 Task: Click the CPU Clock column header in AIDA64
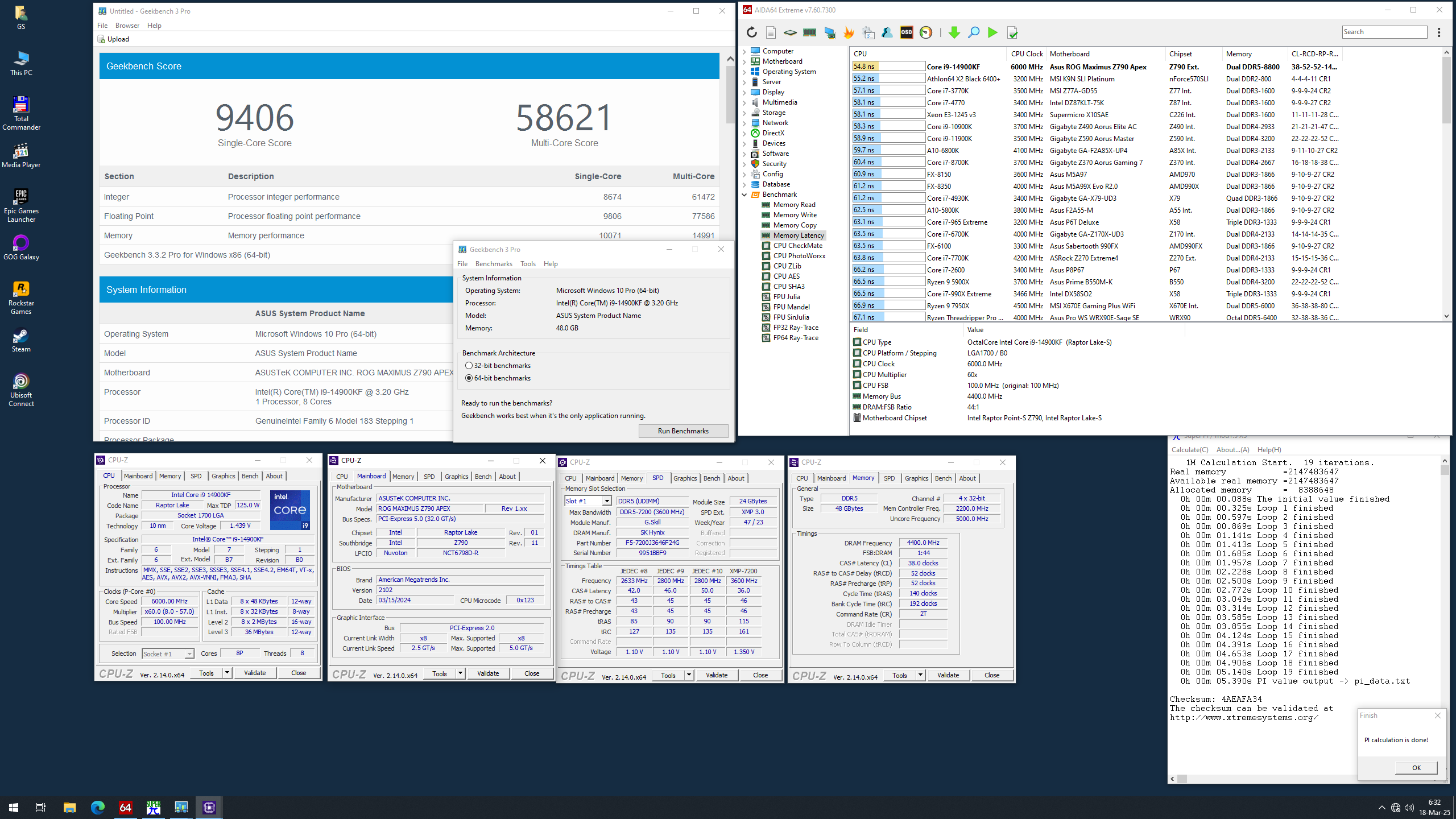[1027, 53]
